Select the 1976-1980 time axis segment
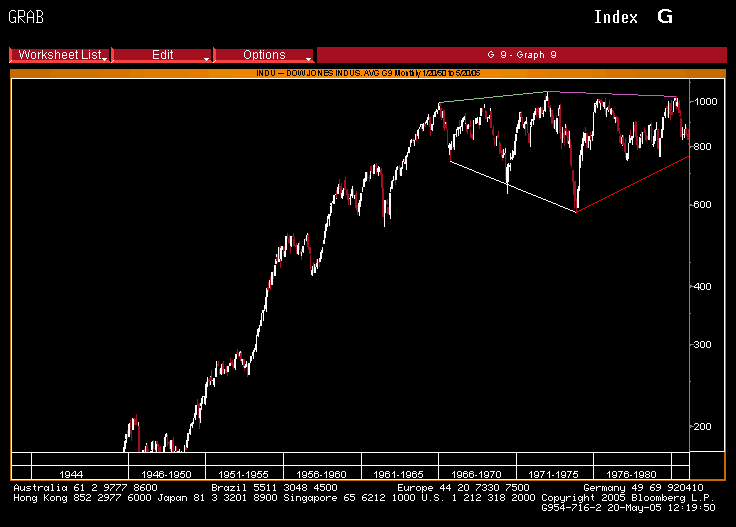The width and height of the screenshot is (736, 527). point(631,472)
